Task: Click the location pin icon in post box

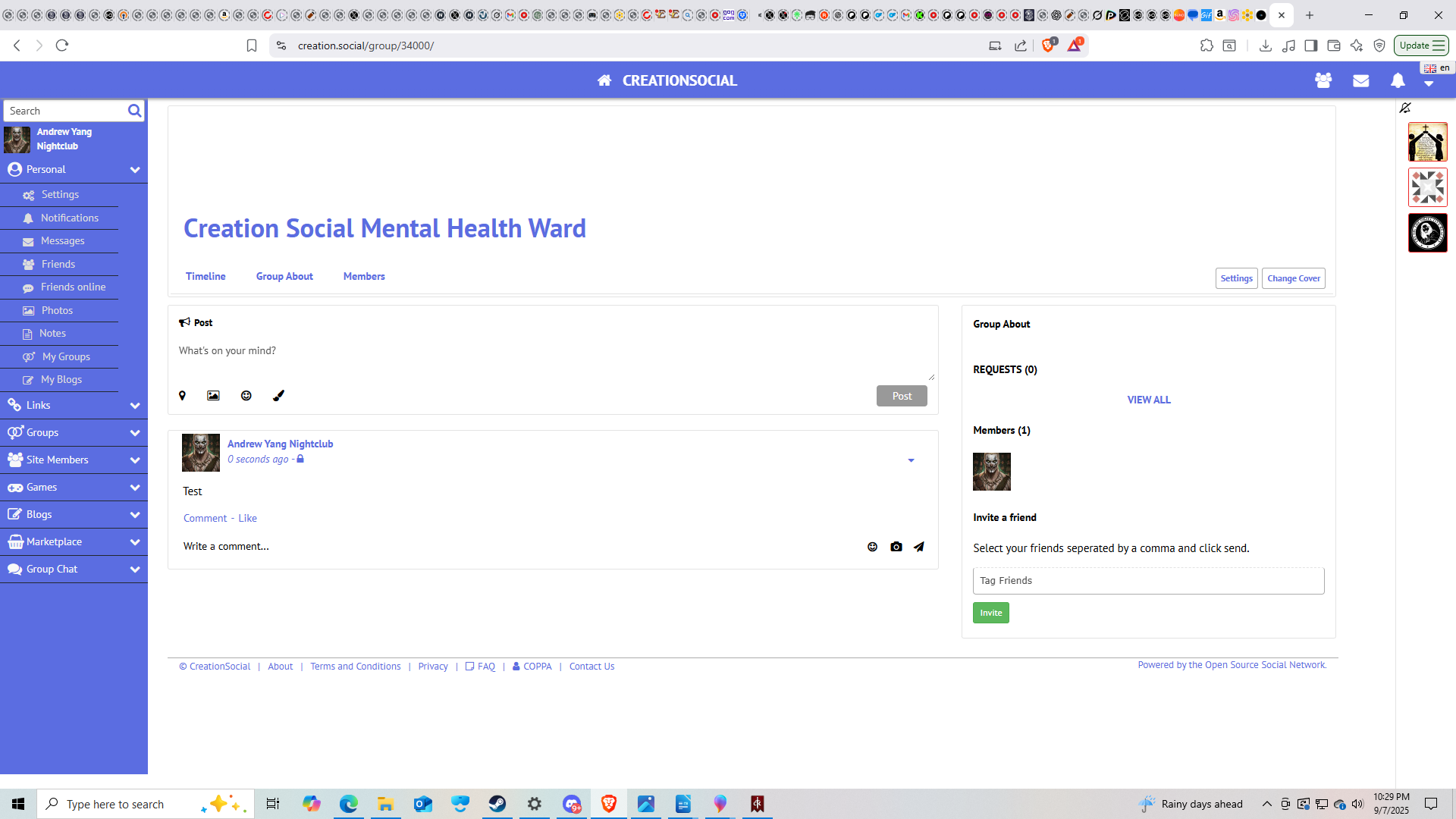Action: pyautogui.click(x=182, y=396)
